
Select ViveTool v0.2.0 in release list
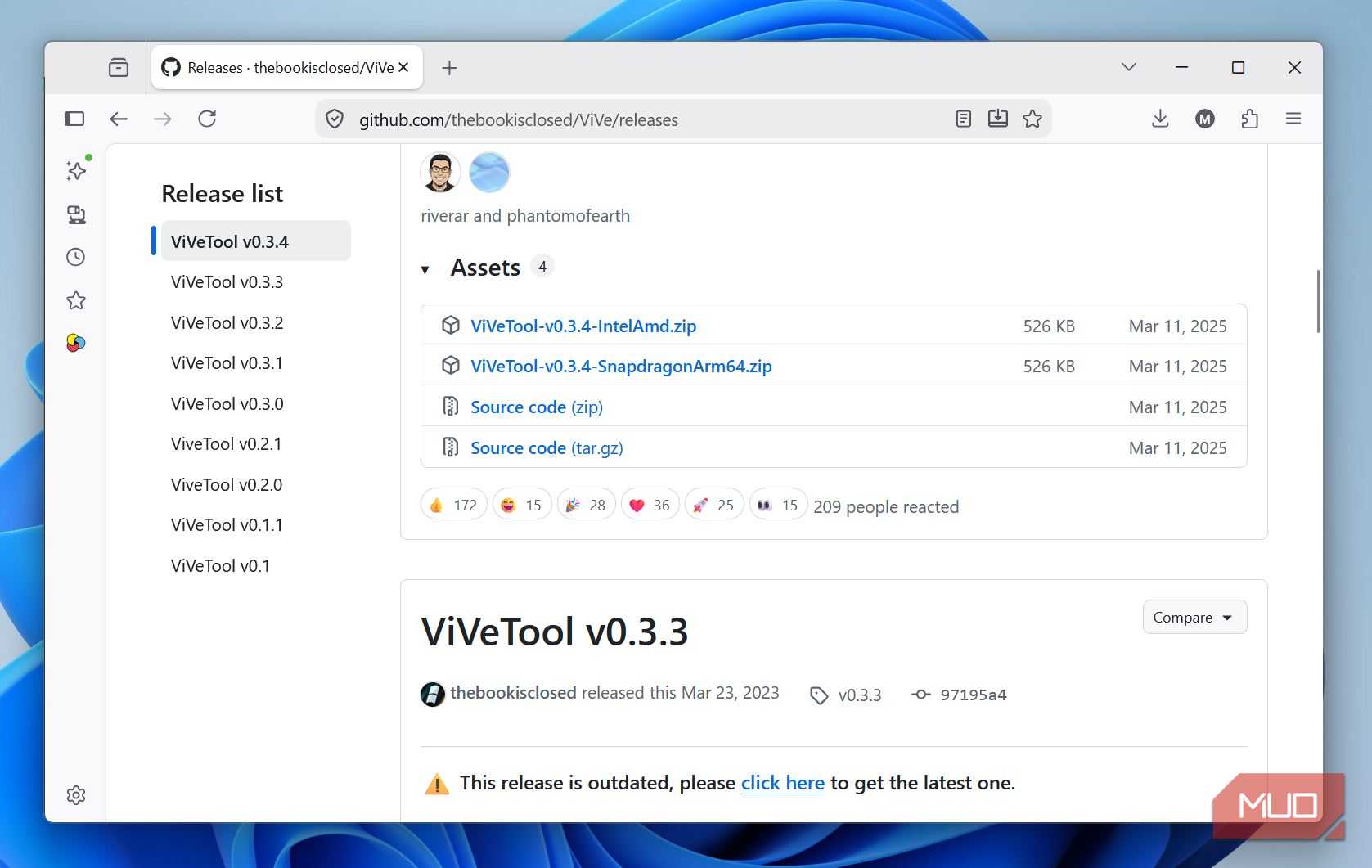226,485
